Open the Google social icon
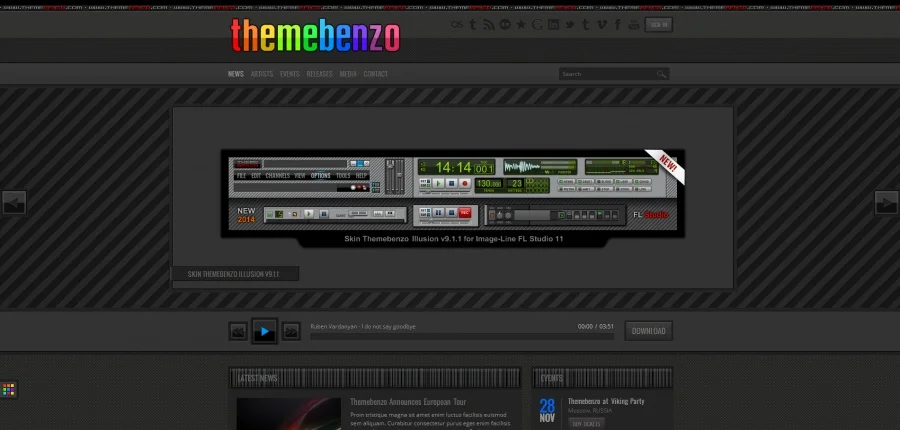The width and height of the screenshot is (900, 430). [x=537, y=25]
